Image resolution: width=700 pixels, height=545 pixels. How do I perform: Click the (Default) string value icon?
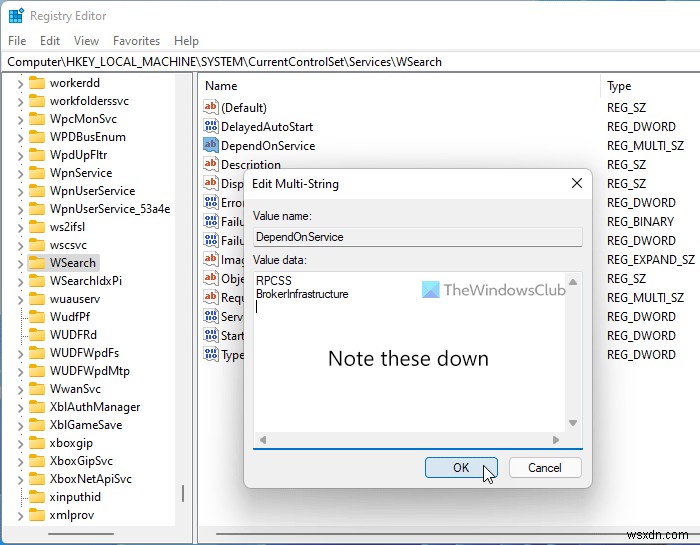(x=210, y=107)
